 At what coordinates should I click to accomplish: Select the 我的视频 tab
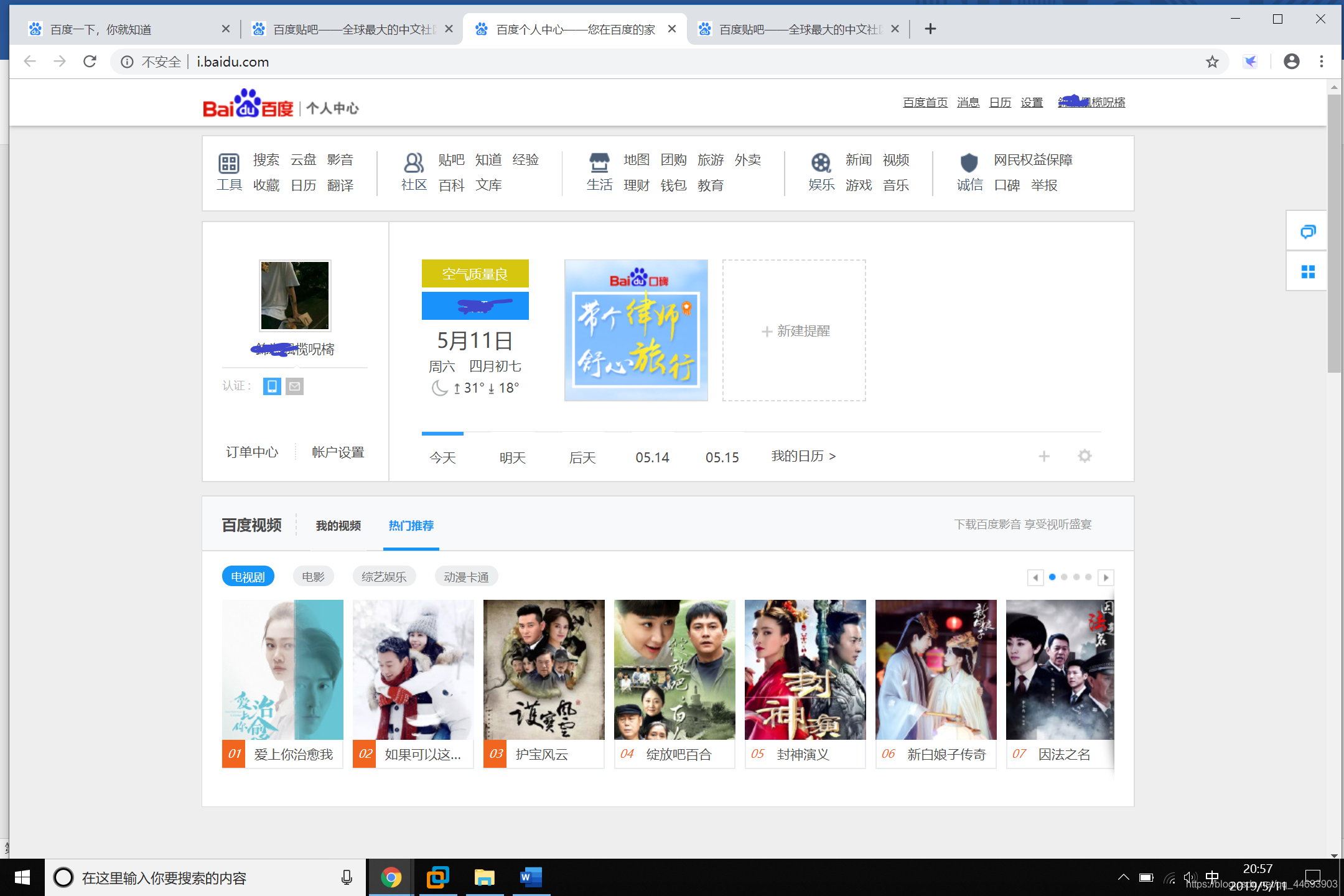338,526
